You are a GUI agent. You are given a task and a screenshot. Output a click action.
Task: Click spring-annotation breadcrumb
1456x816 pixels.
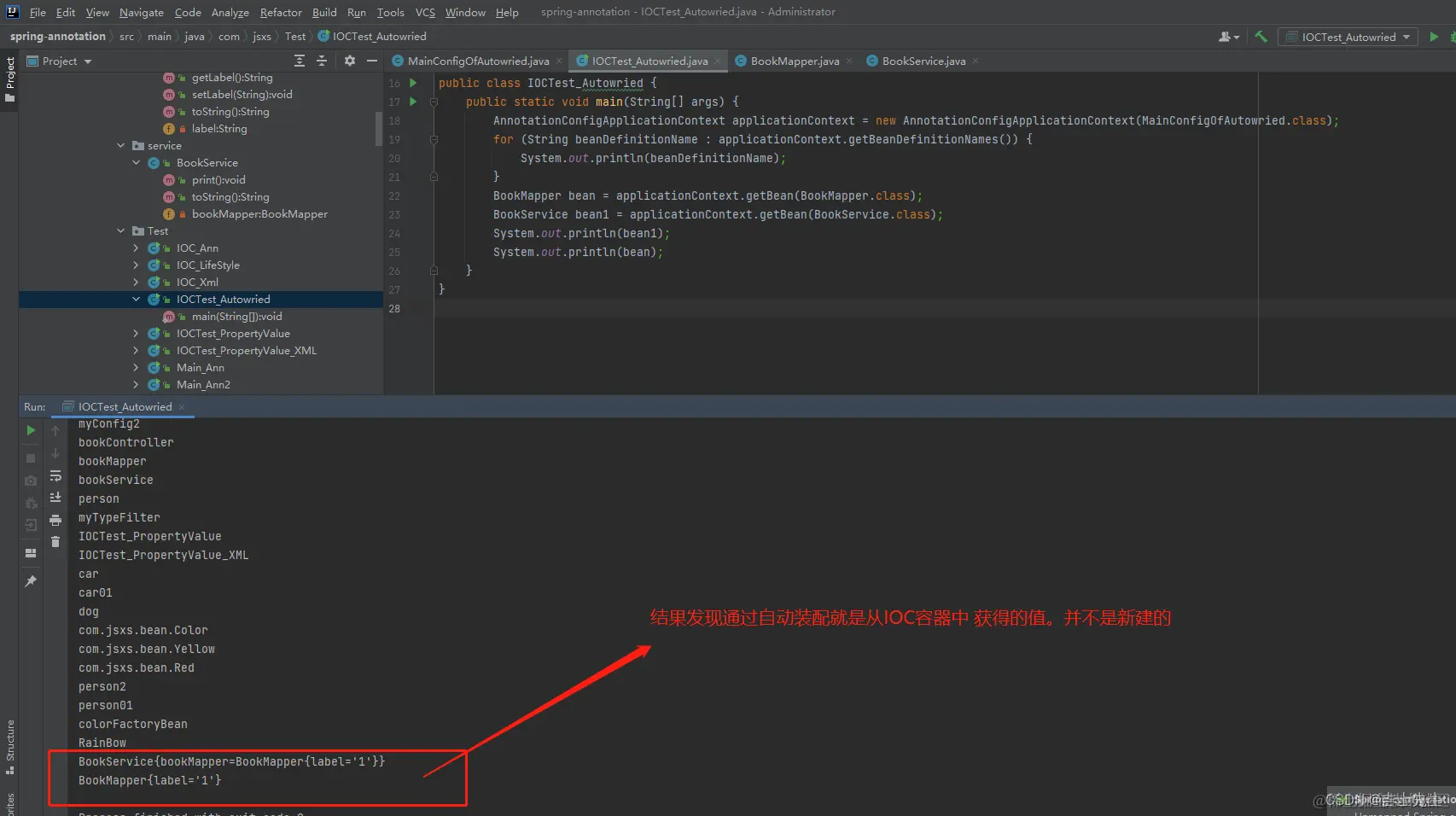57,36
